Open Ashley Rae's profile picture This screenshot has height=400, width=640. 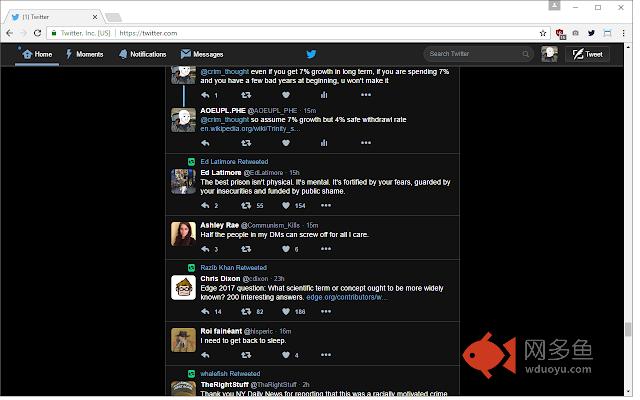coord(183,234)
